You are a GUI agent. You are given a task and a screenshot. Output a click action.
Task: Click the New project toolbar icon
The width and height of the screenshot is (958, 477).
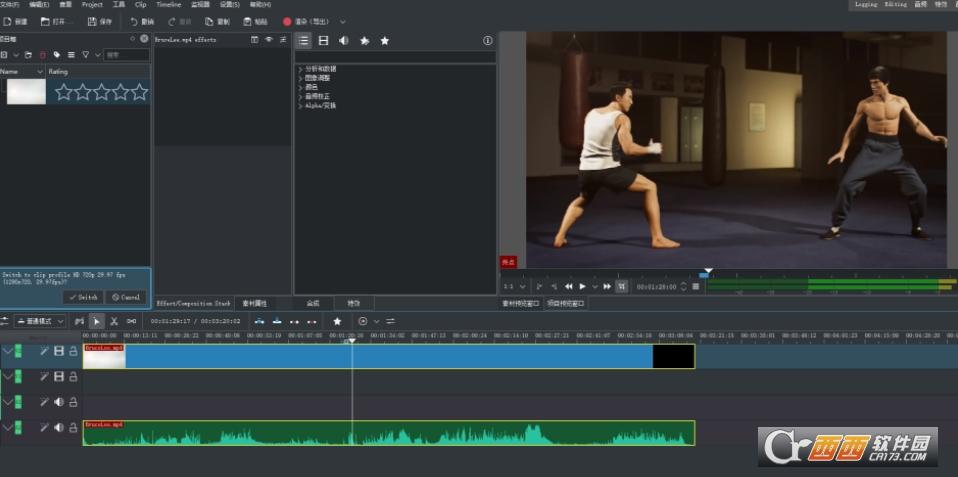tap(7, 21)
